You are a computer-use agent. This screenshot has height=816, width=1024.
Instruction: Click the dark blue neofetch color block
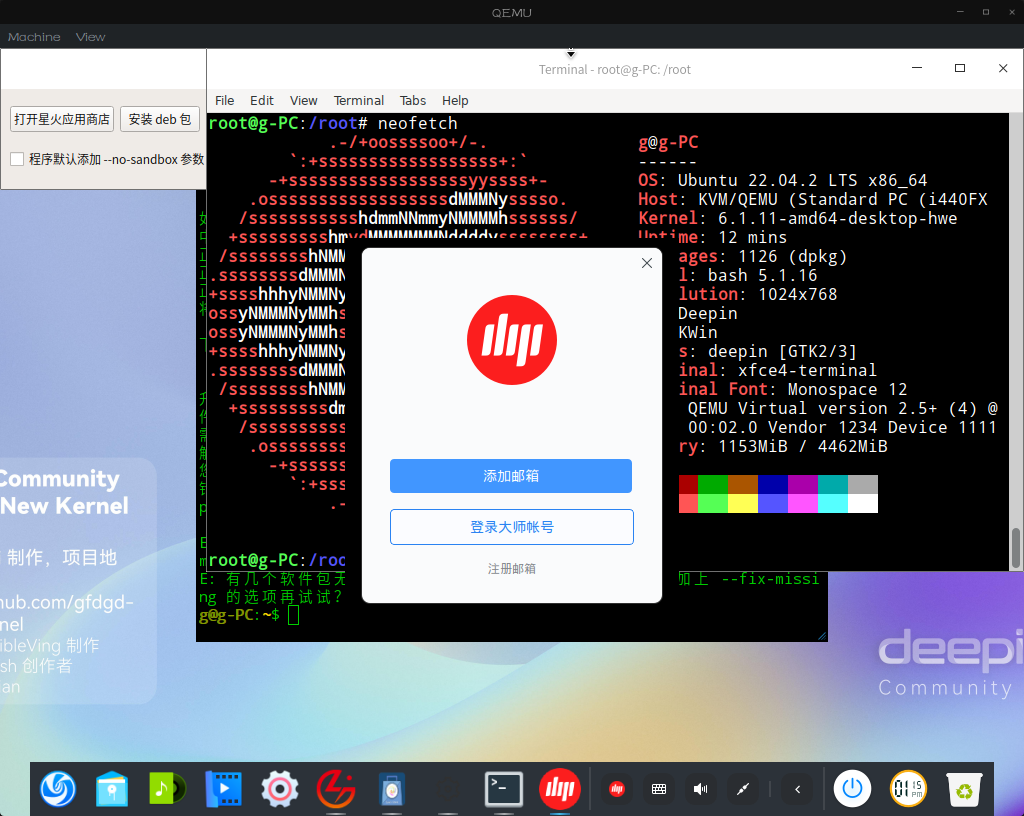tap(773, 484)
